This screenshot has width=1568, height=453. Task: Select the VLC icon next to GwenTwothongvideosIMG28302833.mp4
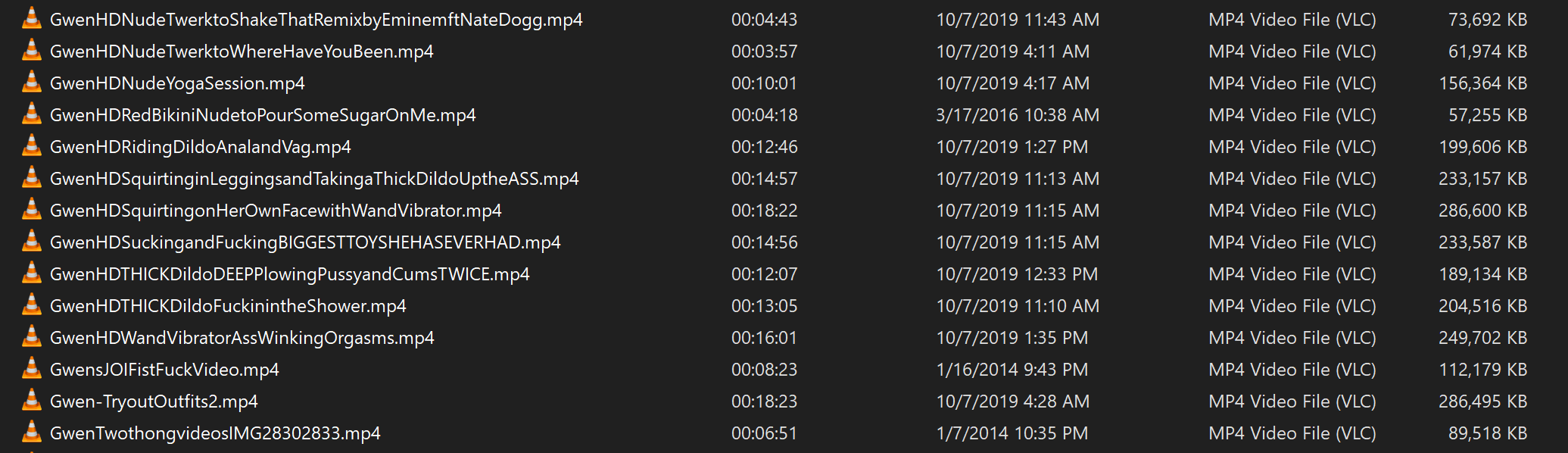point(32,431)
